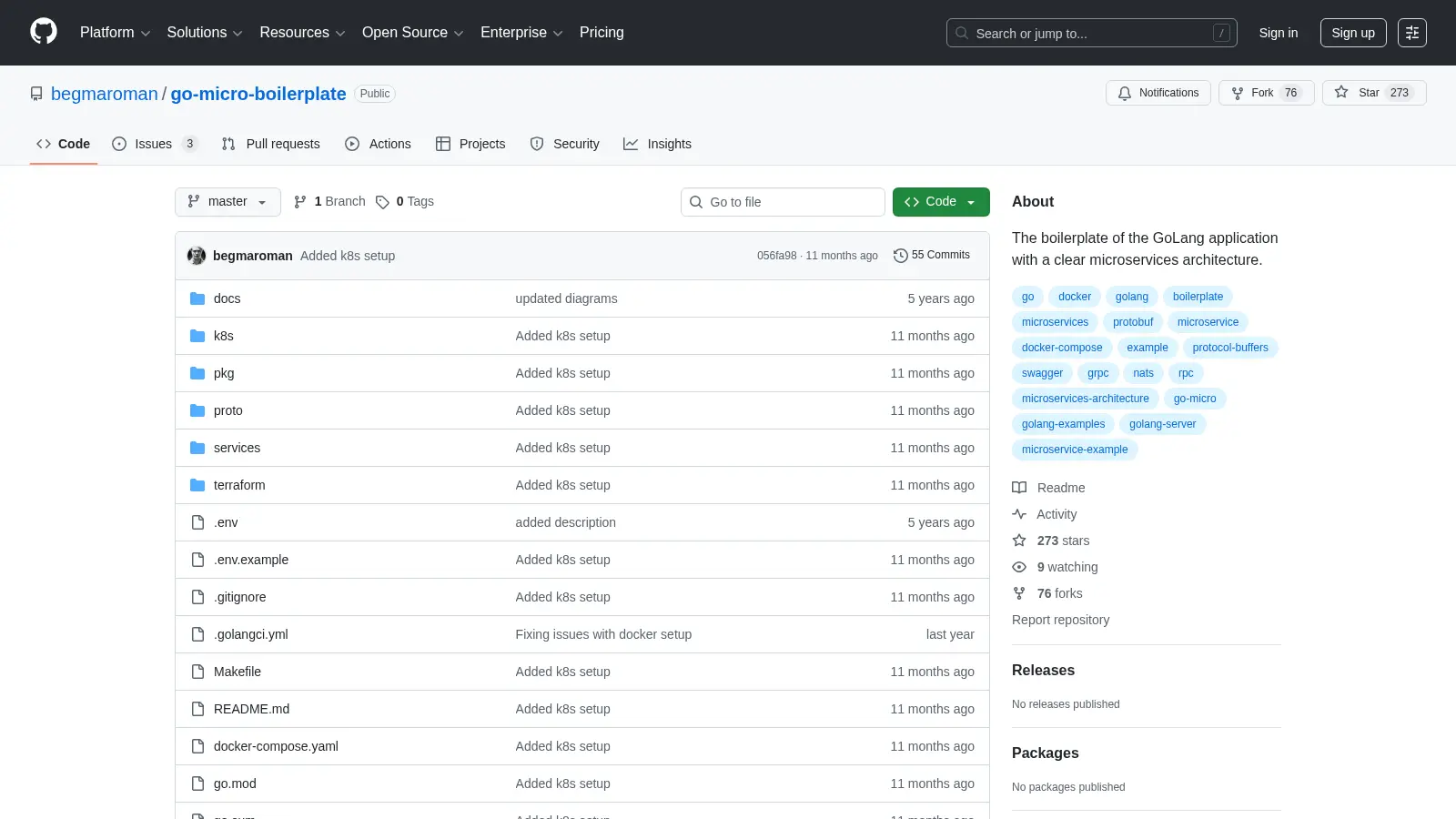Click the Notifications bell button

(x=1158, y=93)
